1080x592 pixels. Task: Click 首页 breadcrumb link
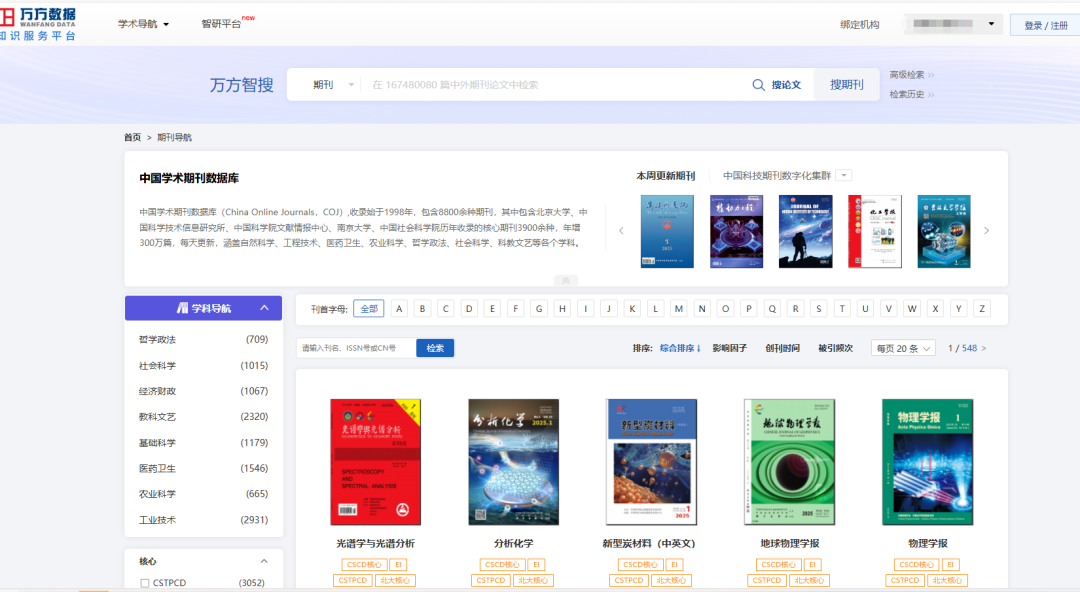click(x=132, y=137)
